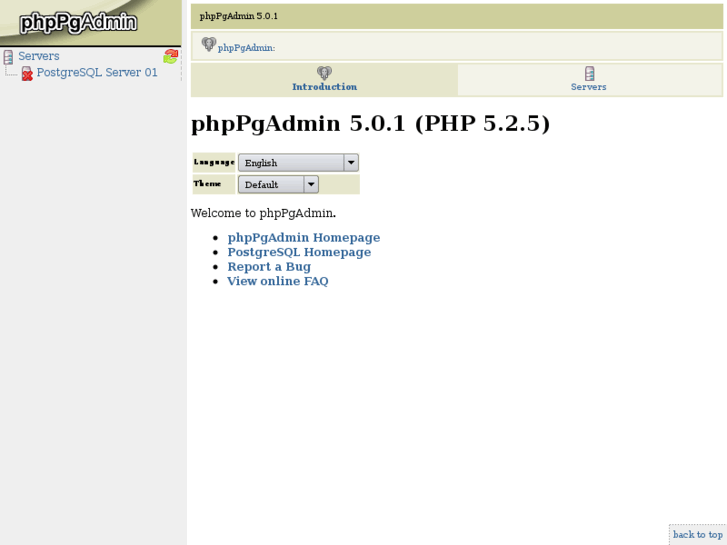Click the Welcome to phpPgAdmin text
727x545 pixels.
[263, 213]
